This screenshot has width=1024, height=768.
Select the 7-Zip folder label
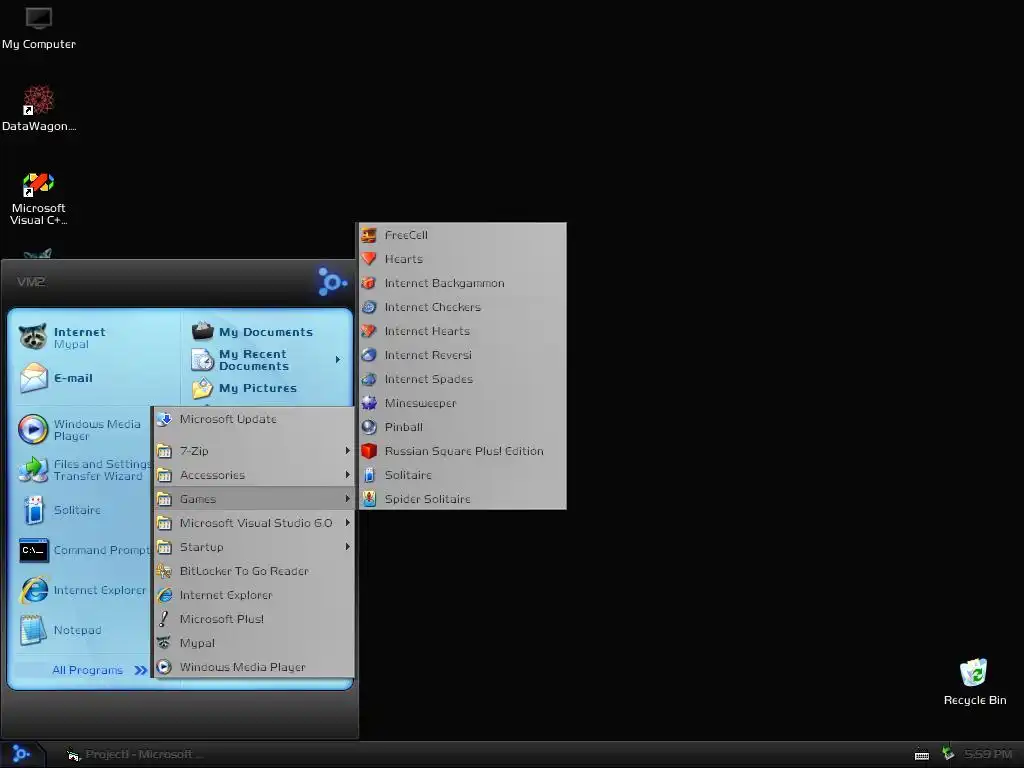(194, 451)
